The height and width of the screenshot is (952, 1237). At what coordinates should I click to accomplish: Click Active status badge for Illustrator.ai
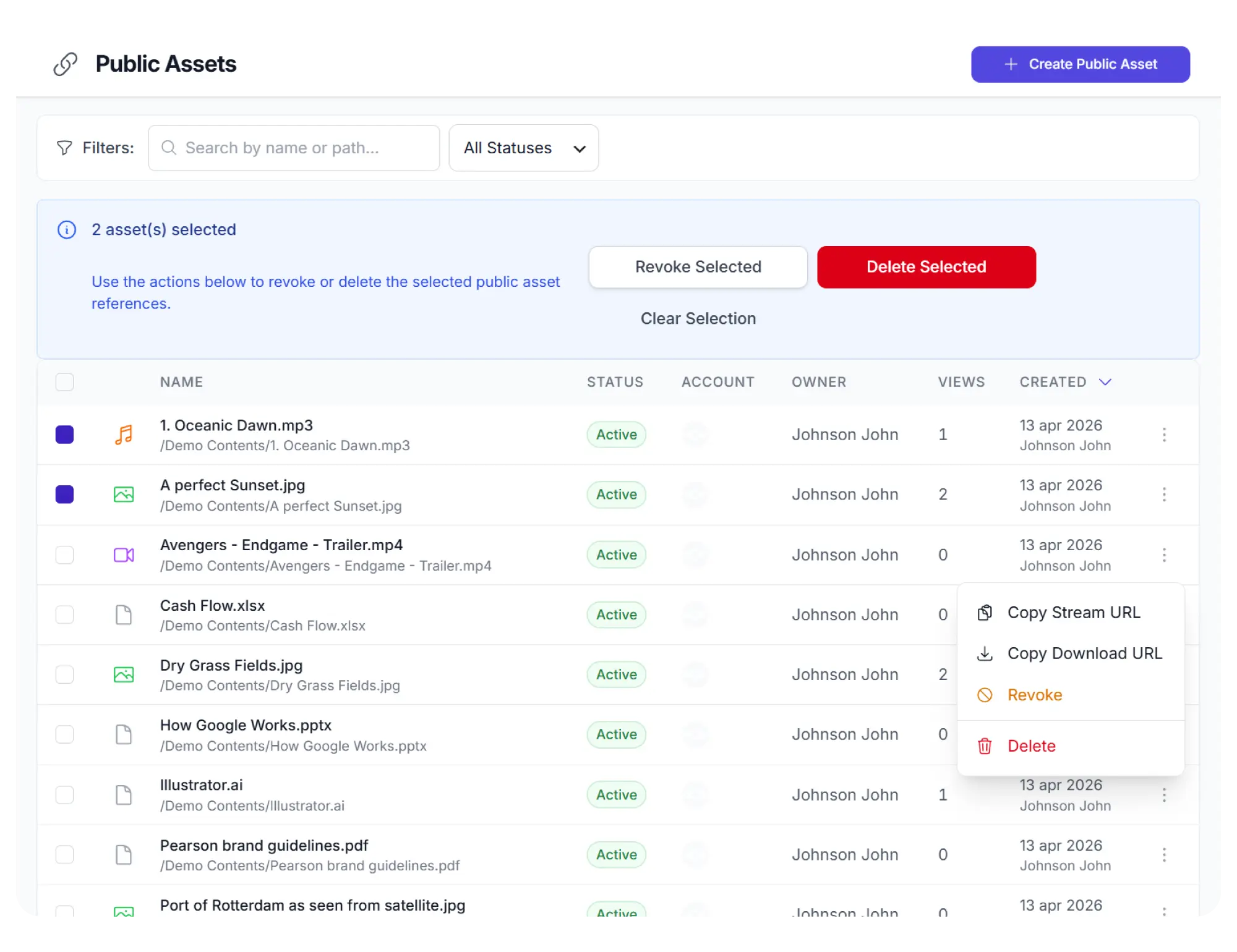click(616, 795)
